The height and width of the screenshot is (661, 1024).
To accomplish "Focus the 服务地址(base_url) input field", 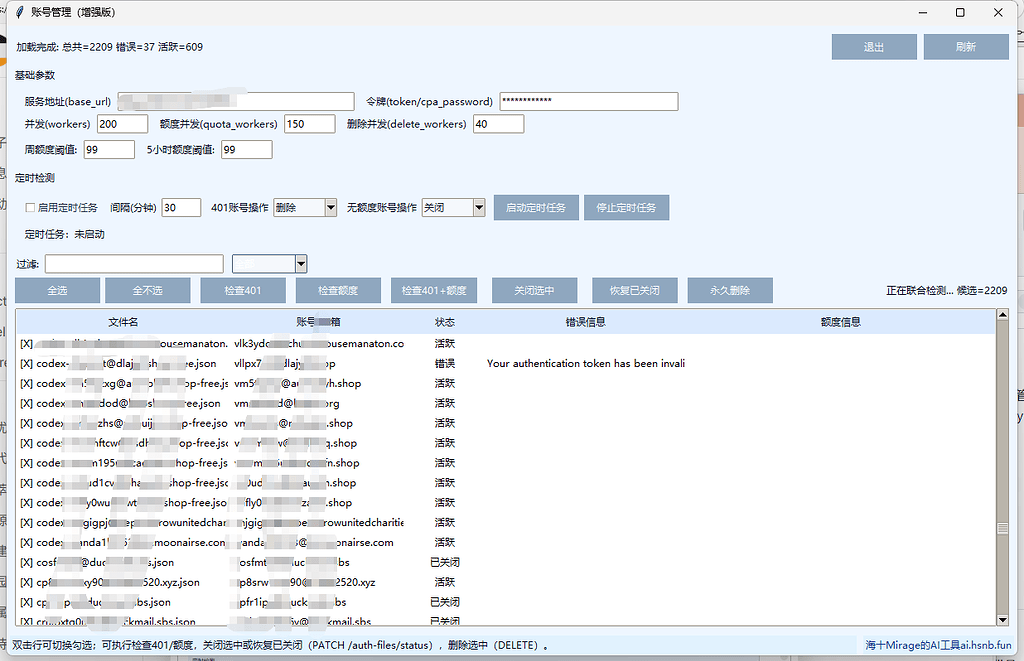I will click(236, 101).
